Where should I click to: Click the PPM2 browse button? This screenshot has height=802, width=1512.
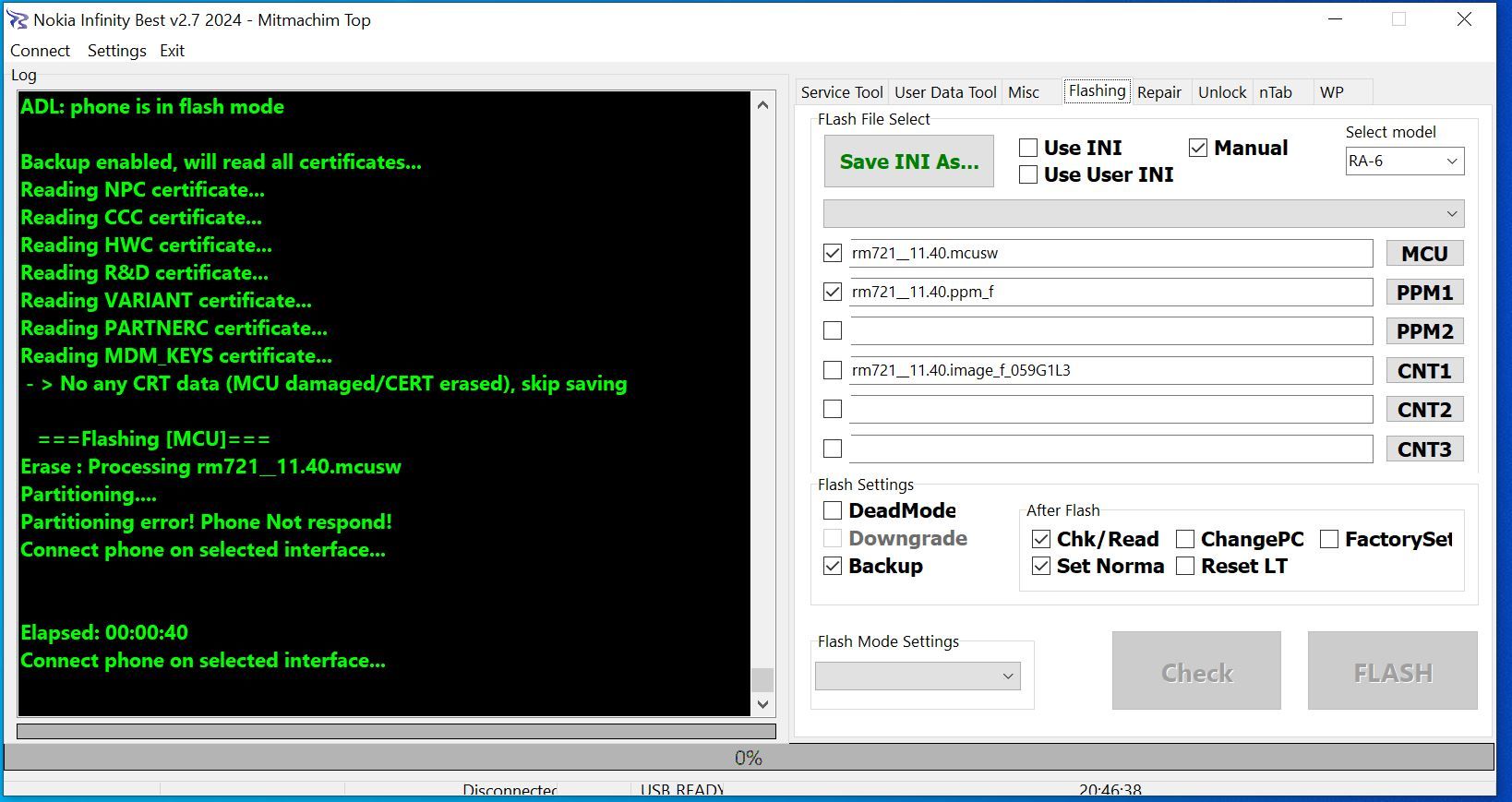1424,331
